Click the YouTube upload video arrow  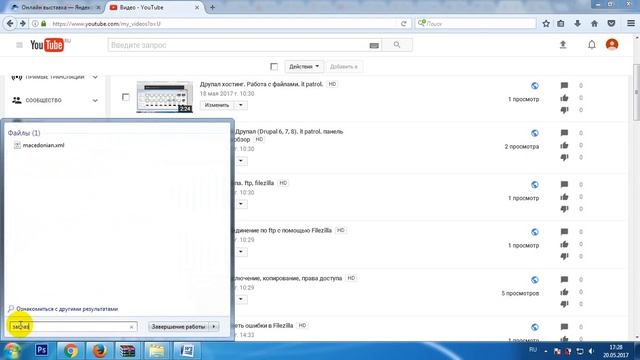click(x=563, y=44)
